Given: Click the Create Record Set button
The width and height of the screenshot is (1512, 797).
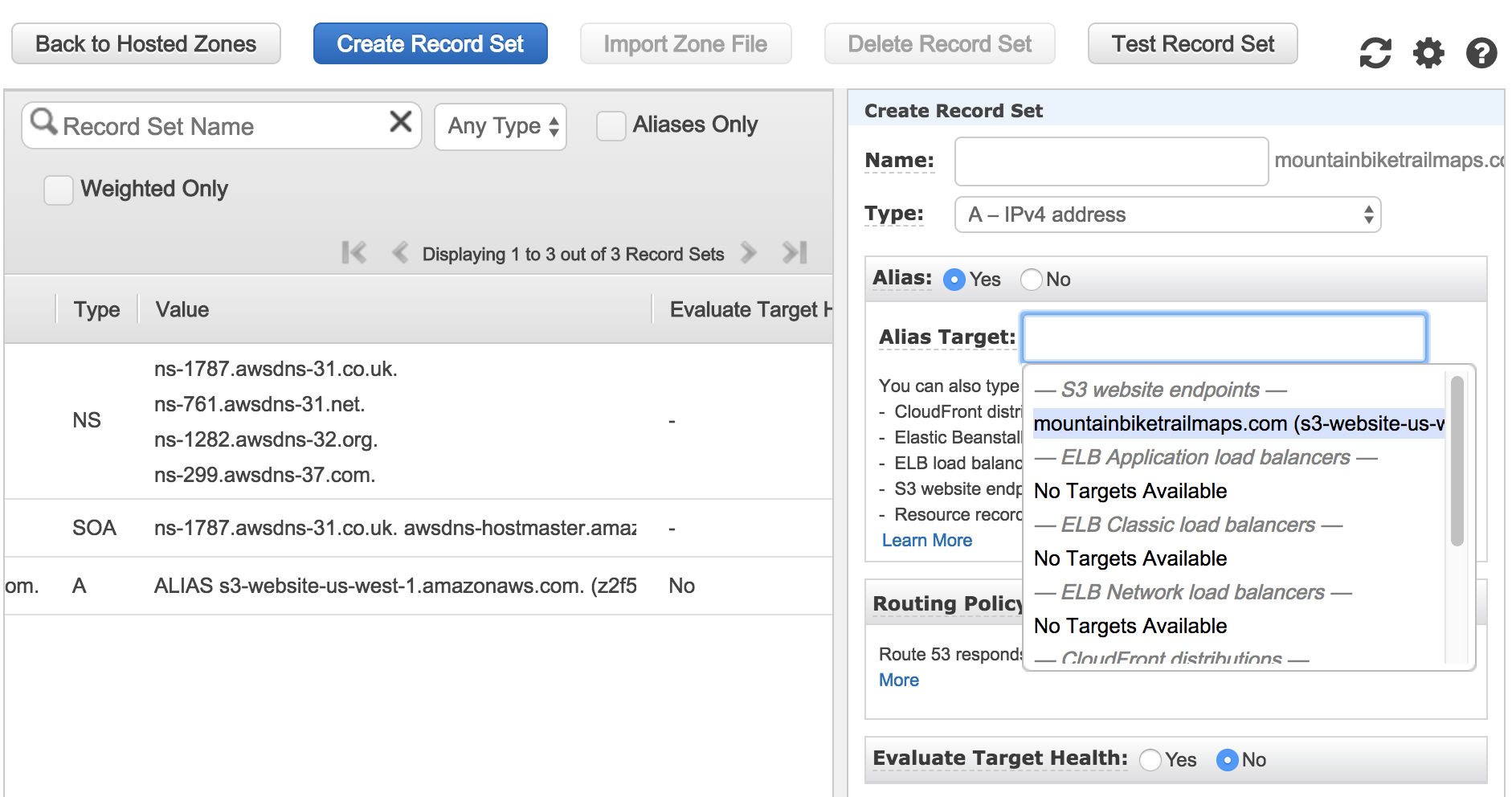Looking at the screenshot, I should click(x=431, y=43).
